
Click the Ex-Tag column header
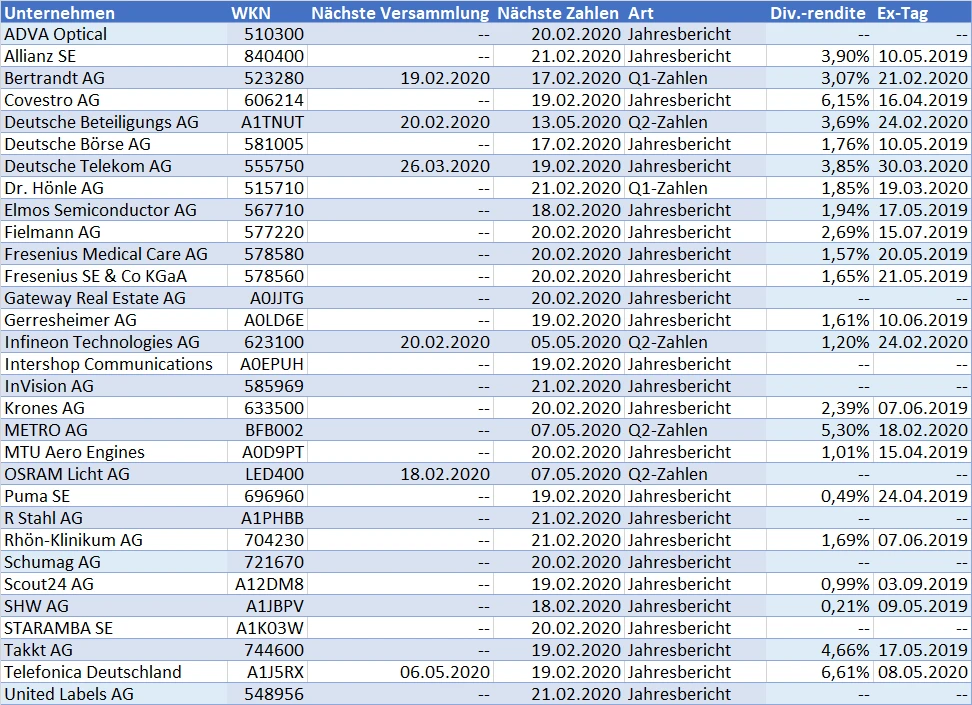(903, 13)
